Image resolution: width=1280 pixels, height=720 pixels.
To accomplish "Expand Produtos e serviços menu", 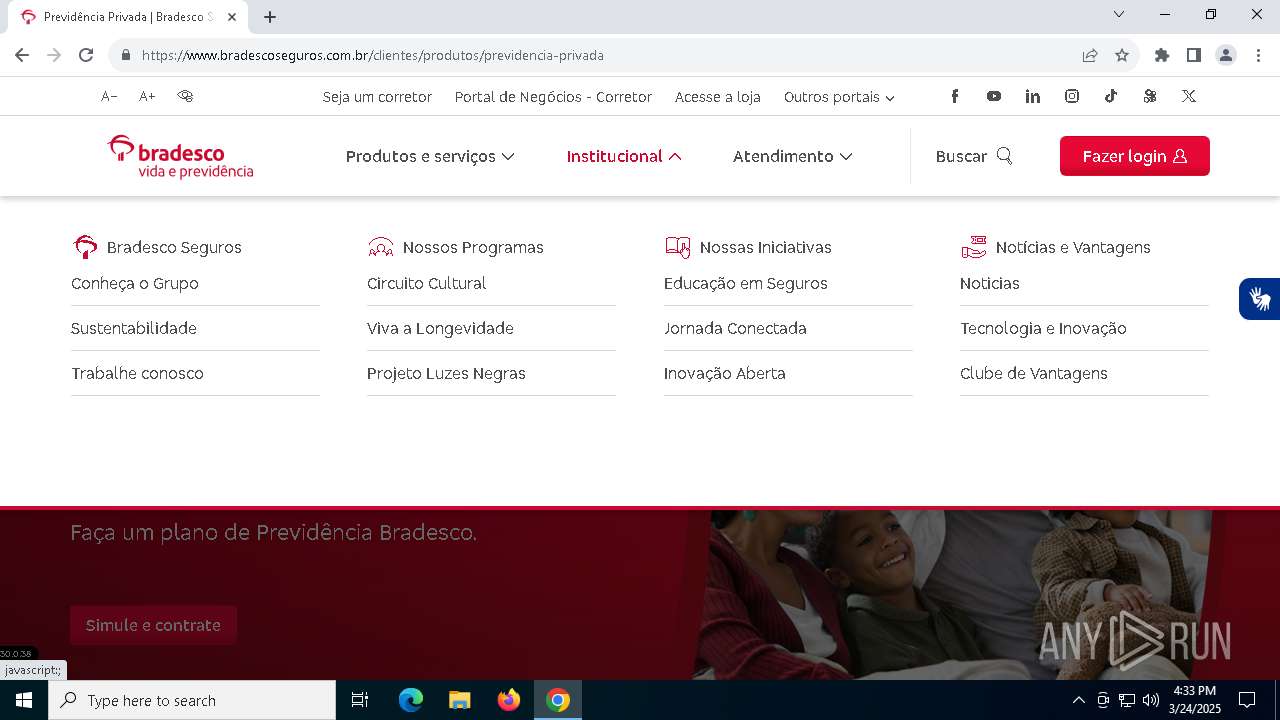I will (x=430, y=156).
